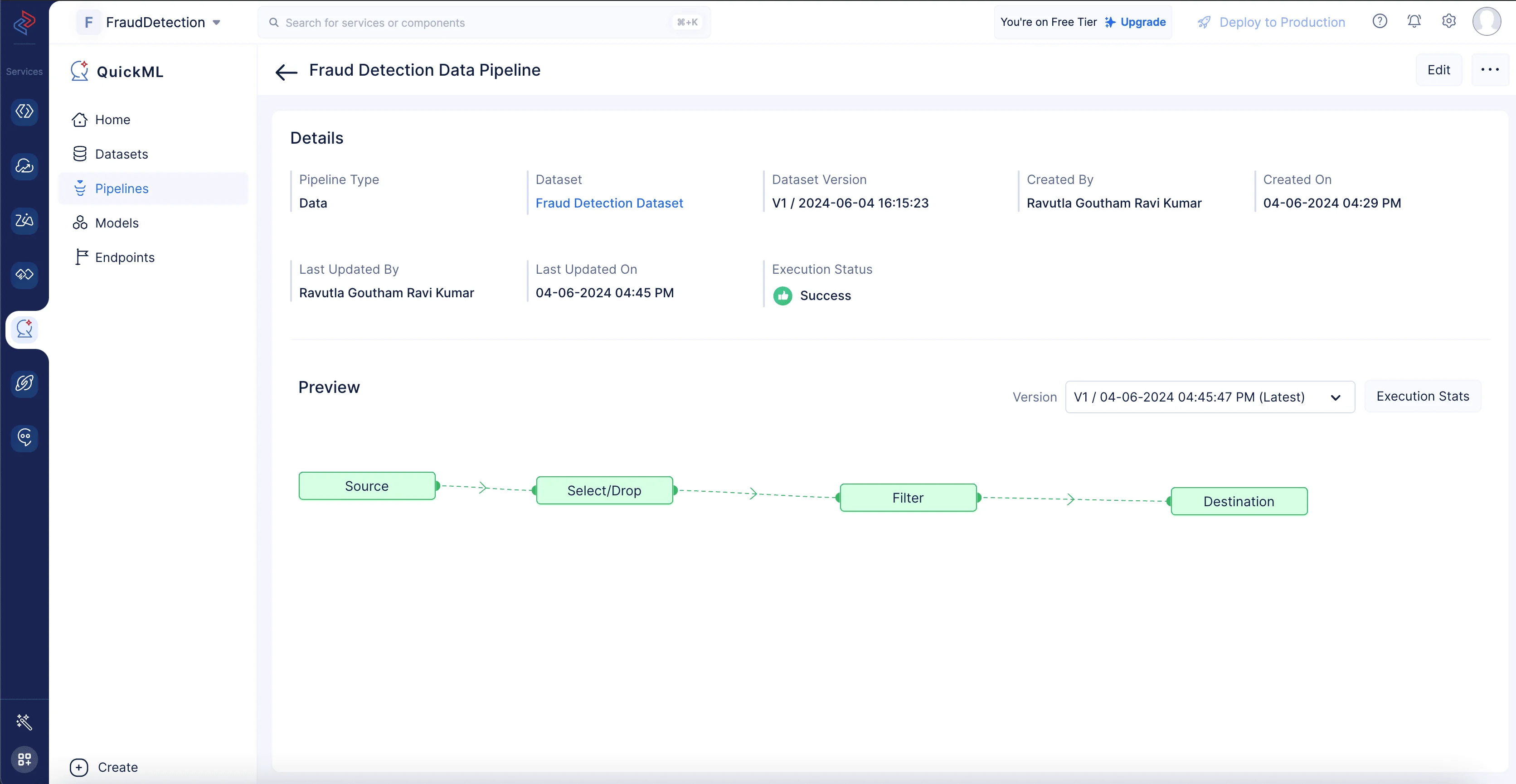Select the Filter node in pipeline preview

coord(908,498)
